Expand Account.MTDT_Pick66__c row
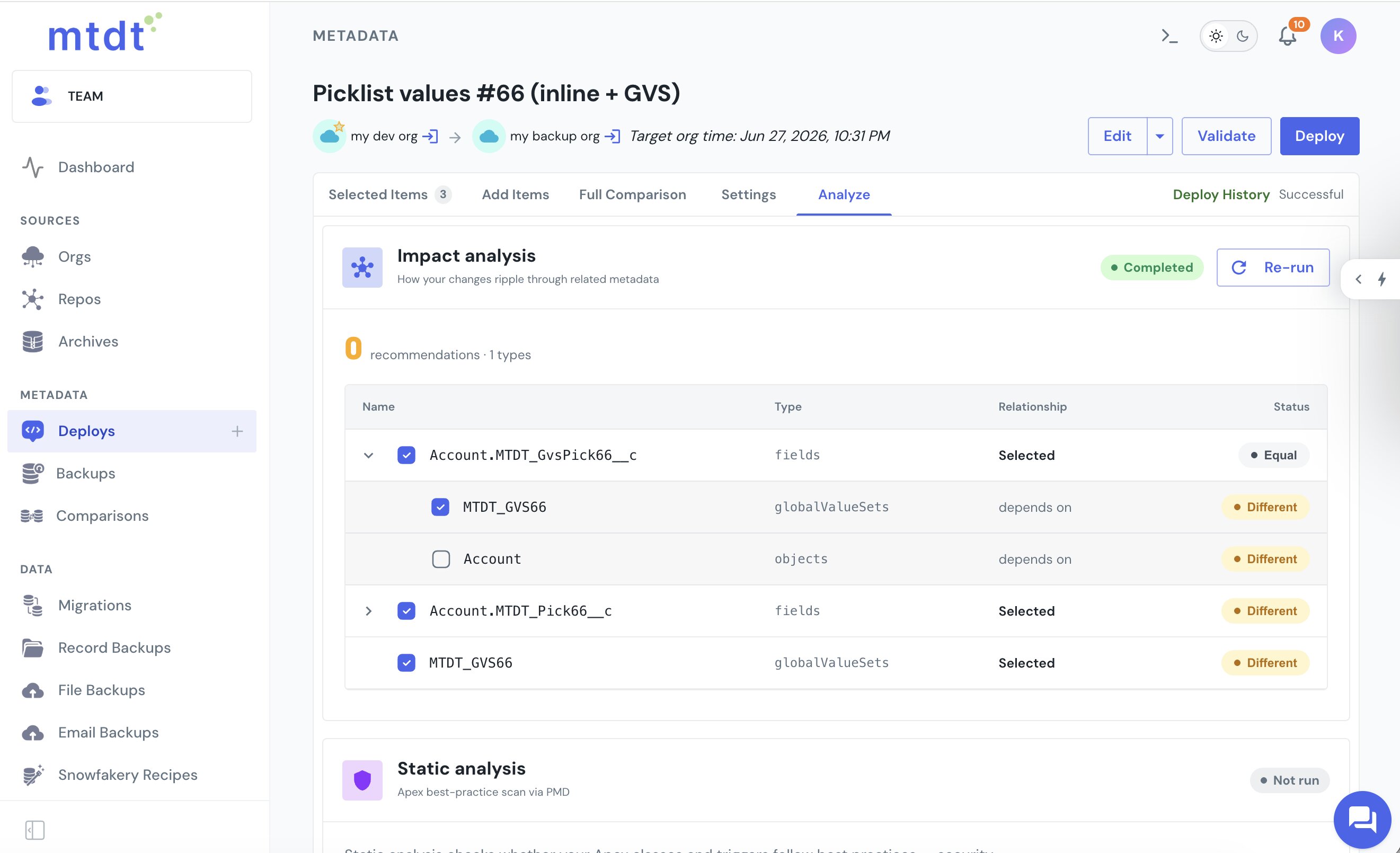The width and height of the screenshot is (1400, 853). coord(369,610)
